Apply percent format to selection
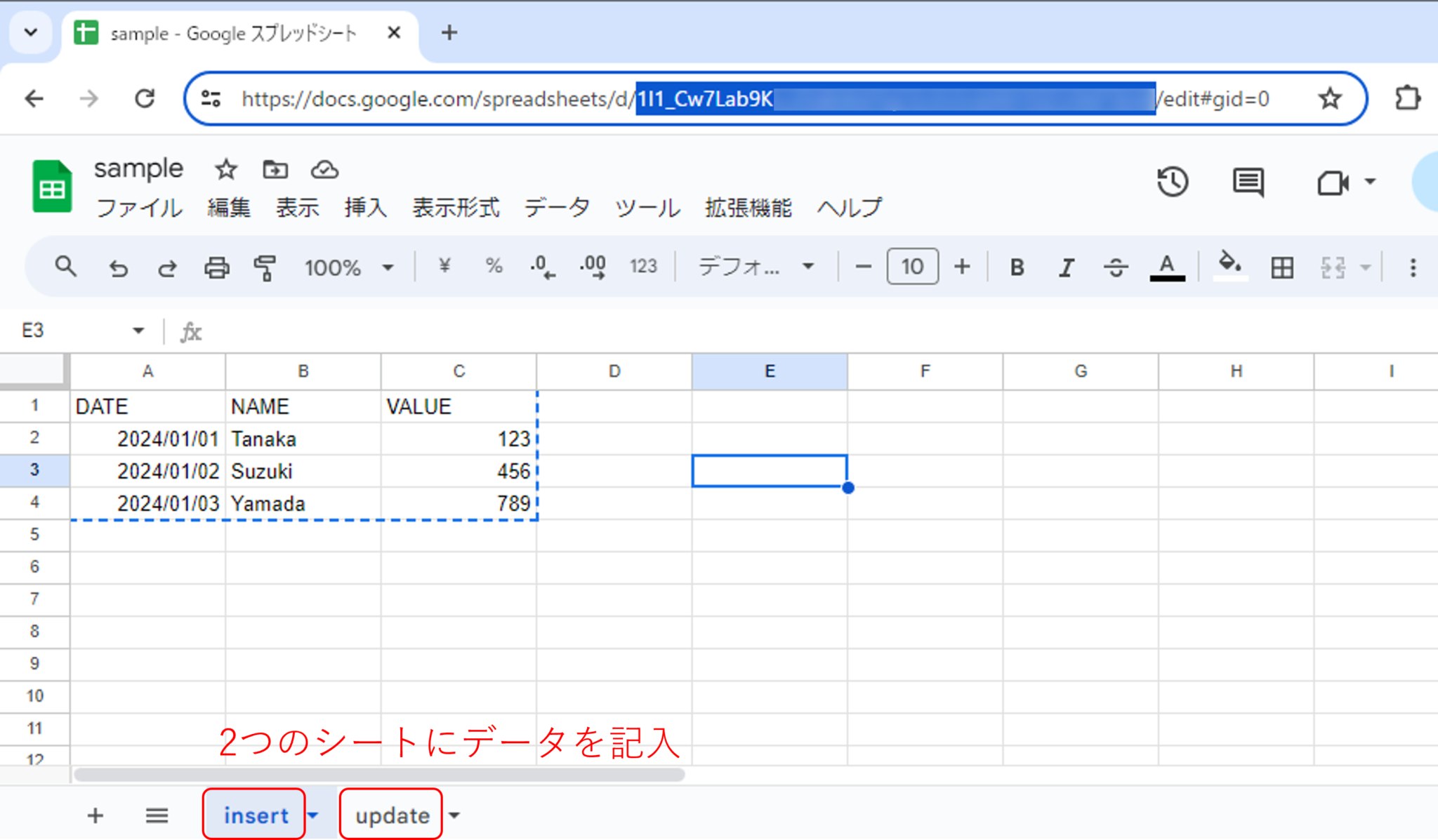The image size is (1438, 840). [x=493, y=267]
